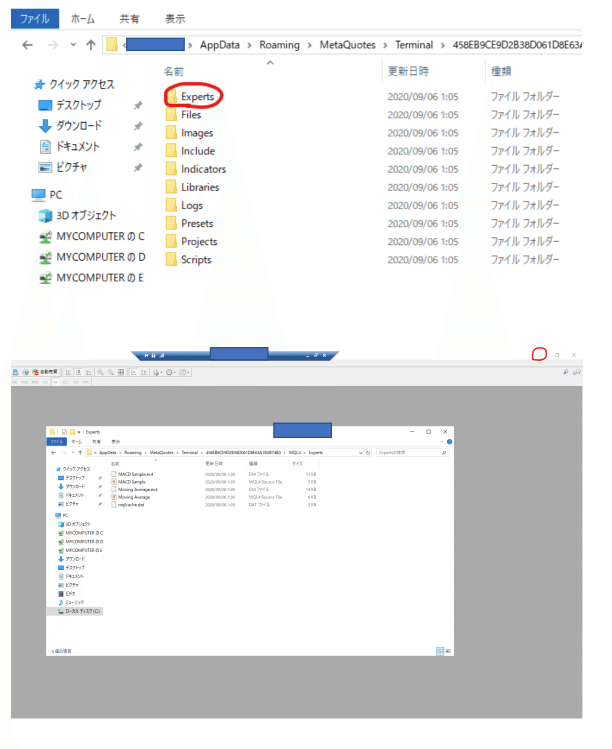Viewport: 612px width, 749px height.
Task: Expand chevron after Roaming in upper breadcrumb
Action: tap(310, 45)
